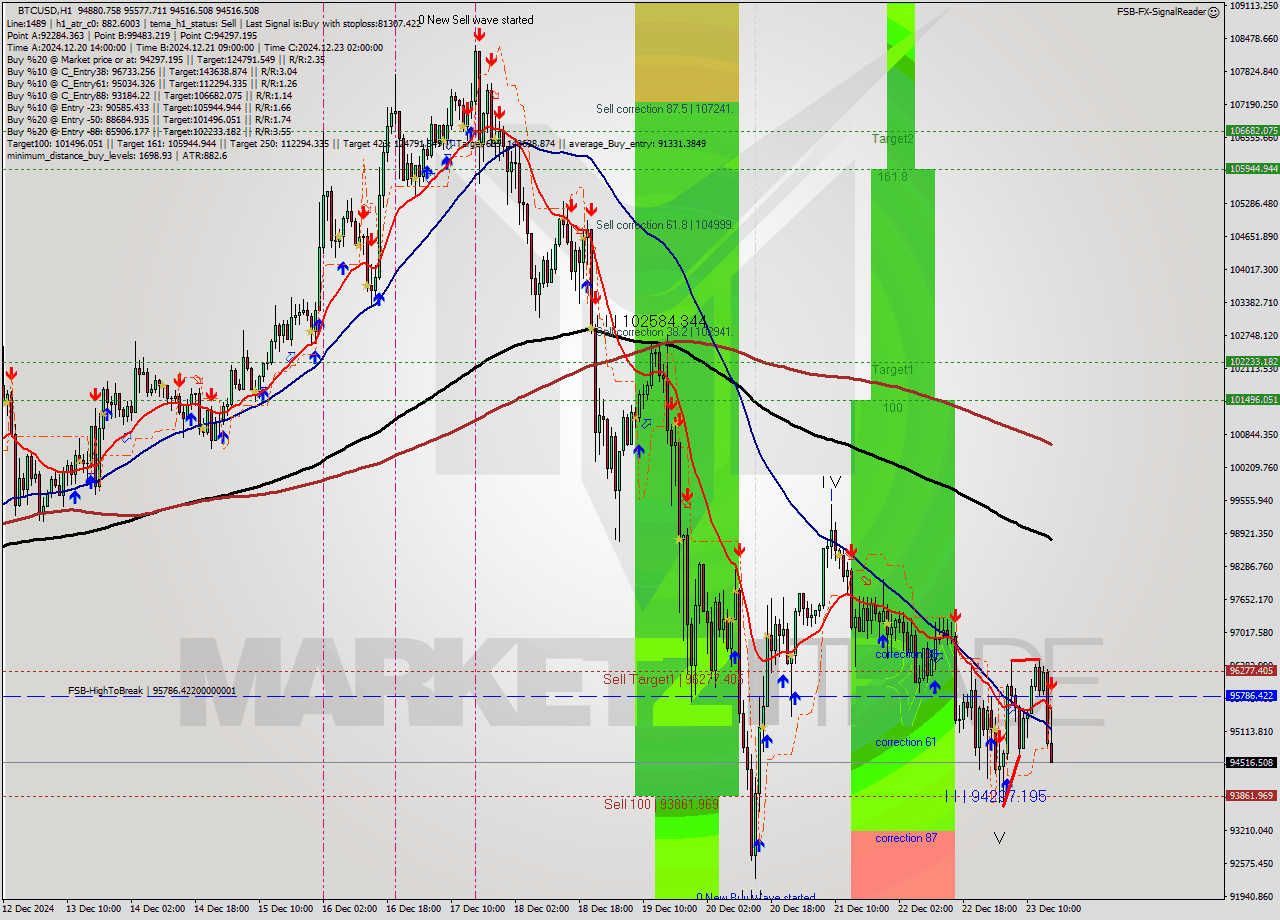Click the 'I I I 94297.195' wave label
The height and width of the screenshot is (920, 1280).
pos(995,796)
